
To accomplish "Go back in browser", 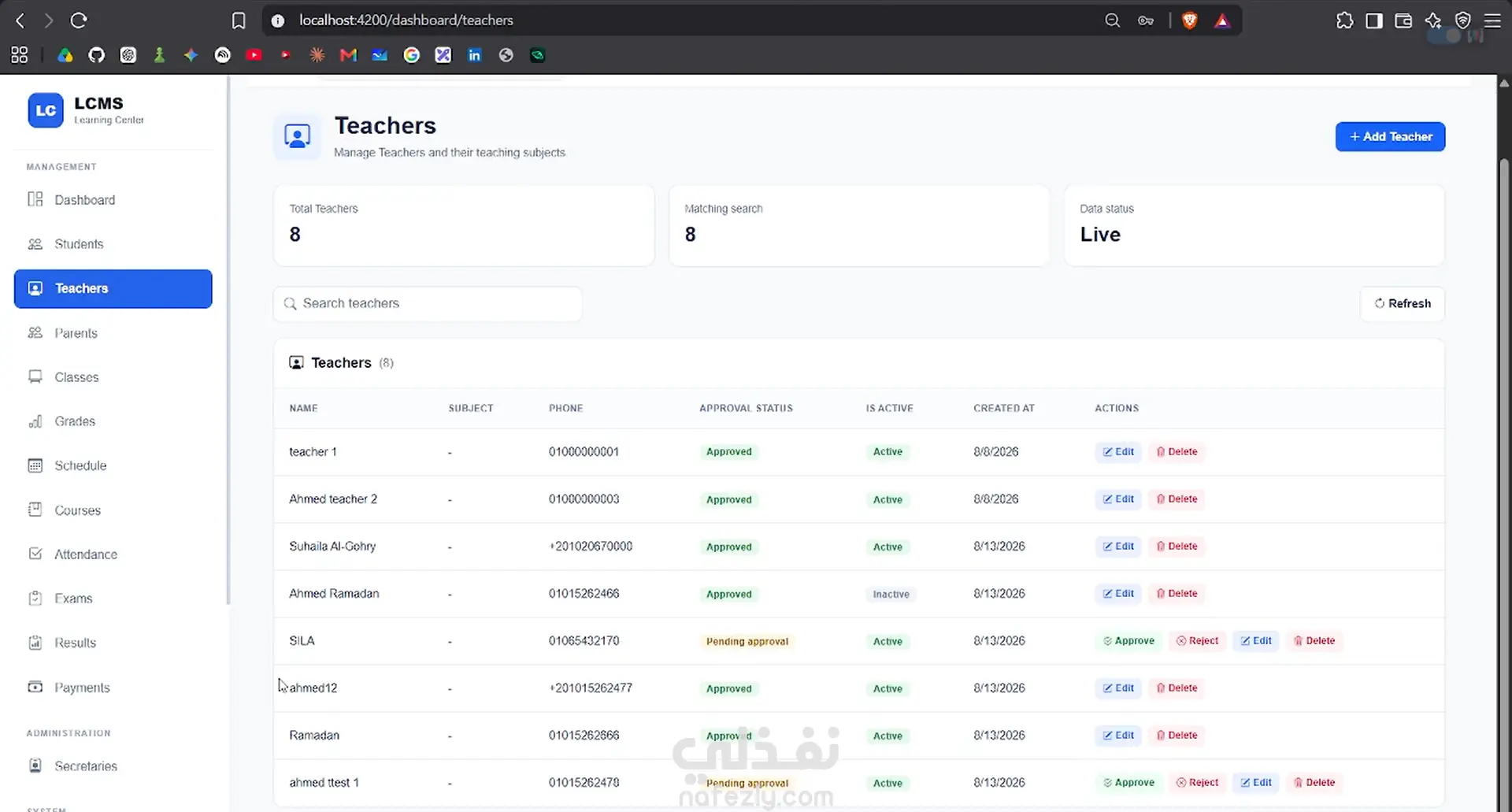I will coord(20,20).
